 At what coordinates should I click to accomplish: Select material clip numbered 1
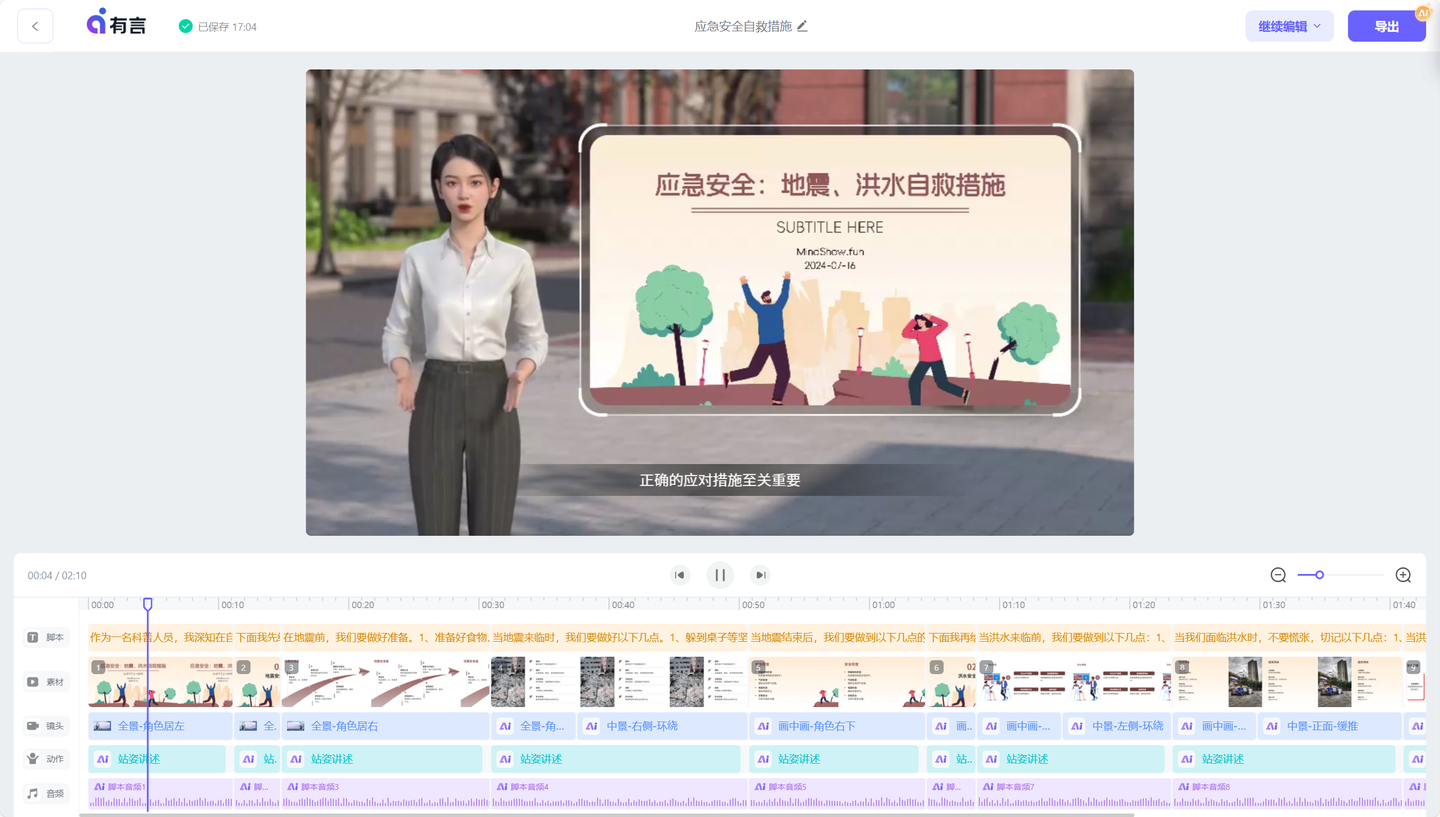pos(160,682)
